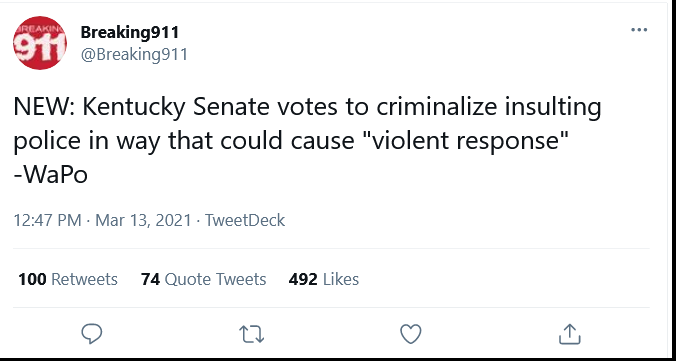The image size is (676, 361).
Task: Retweet using the retweet arrows icon
Action: 251,334
